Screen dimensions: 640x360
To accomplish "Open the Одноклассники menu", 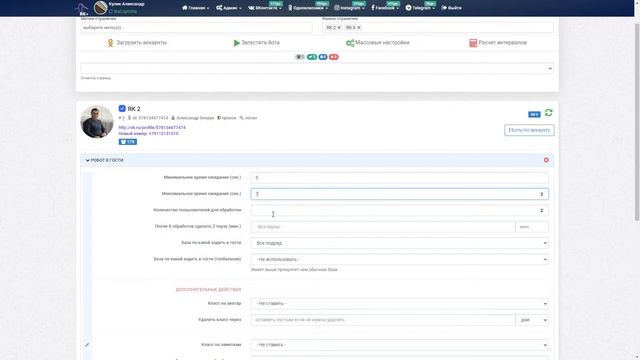I will tap(308, 8).
